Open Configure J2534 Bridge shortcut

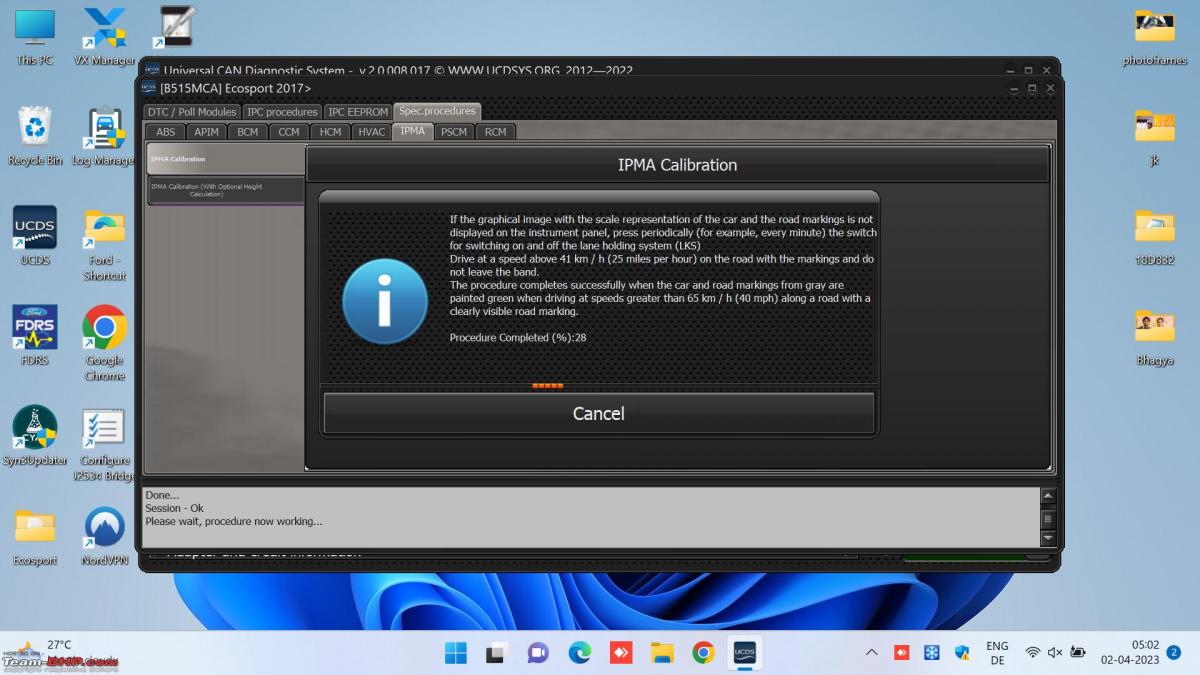click(x=105, y=444)
